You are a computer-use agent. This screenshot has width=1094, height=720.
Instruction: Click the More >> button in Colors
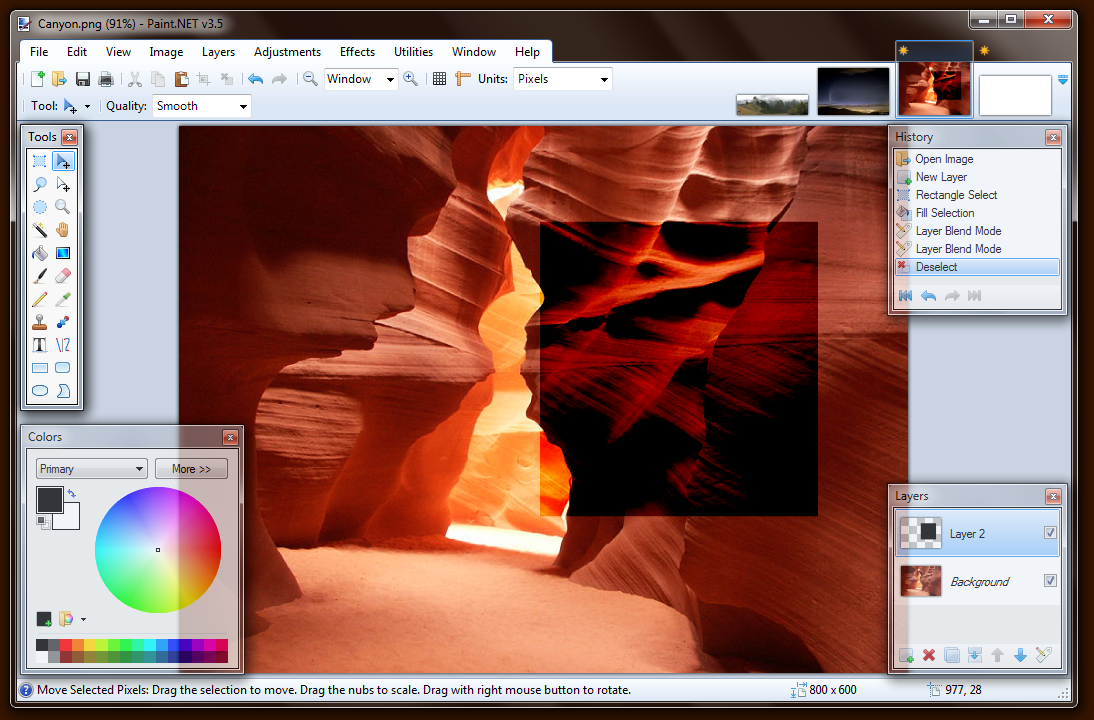191,469
